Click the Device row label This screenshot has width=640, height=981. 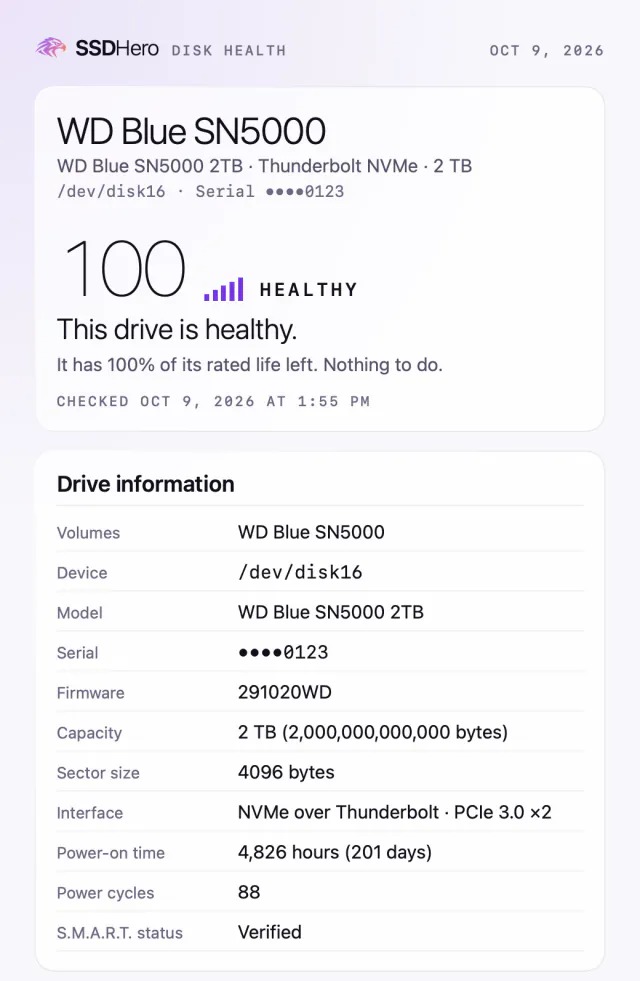coord(82,572)
